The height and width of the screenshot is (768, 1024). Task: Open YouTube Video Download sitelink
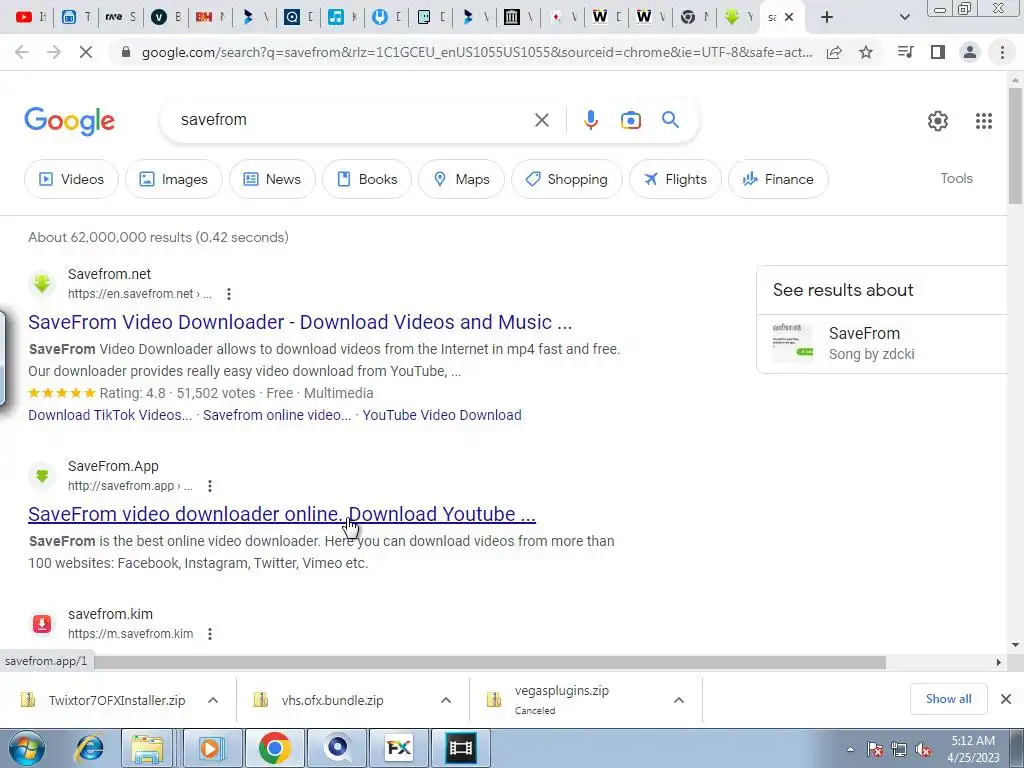442,415
